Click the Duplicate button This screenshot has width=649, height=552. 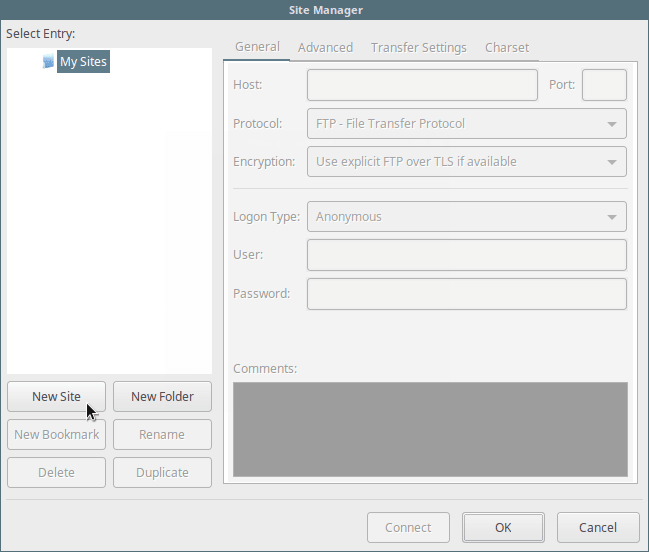coord(162,472)
